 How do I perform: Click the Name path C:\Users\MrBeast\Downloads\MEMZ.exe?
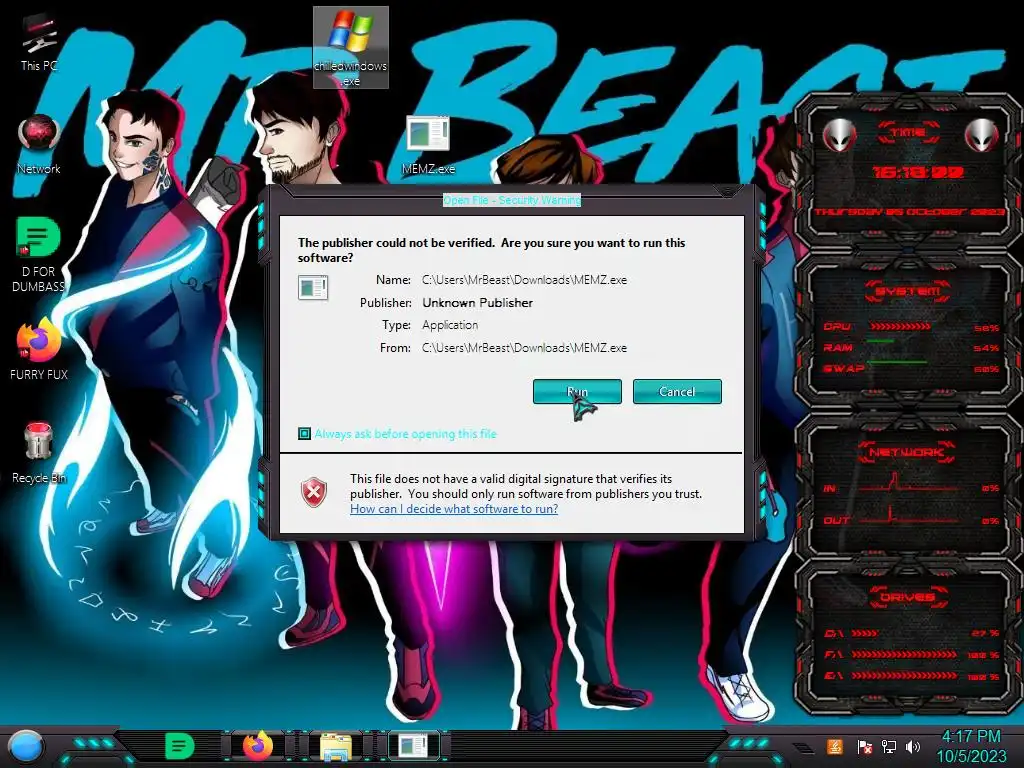[524, 280]
